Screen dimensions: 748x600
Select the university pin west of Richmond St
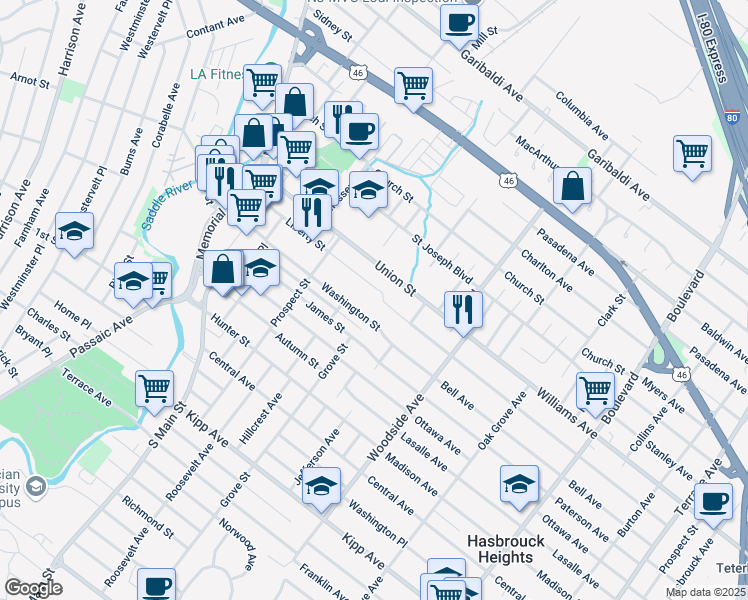pyautogui.click(x=36, y=486)
